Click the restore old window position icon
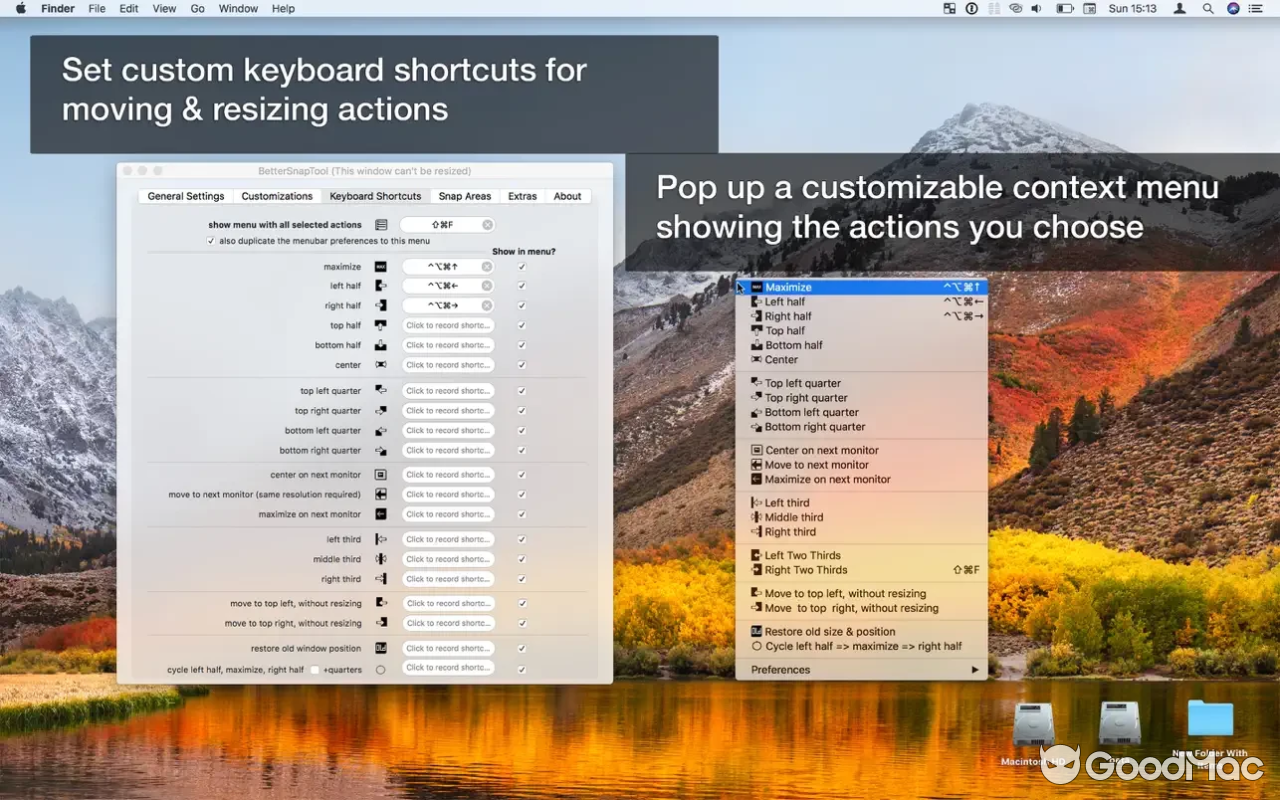This screenshot has width=1280, height=800. tap(382, 647)
